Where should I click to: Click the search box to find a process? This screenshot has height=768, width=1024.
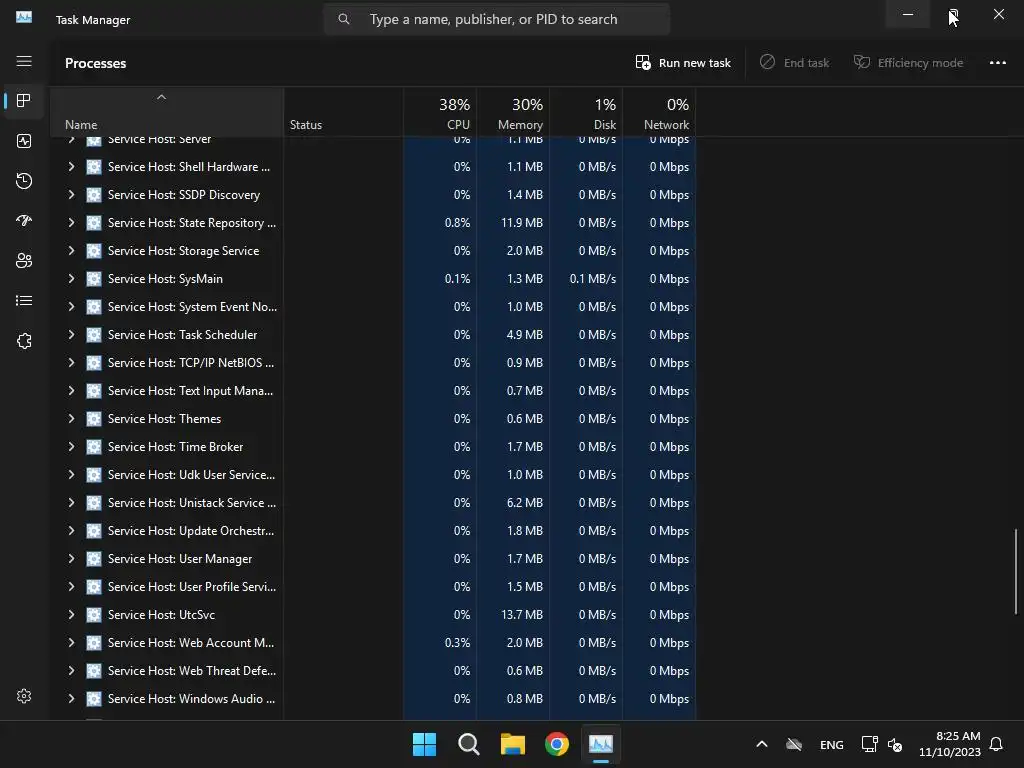click(496, 19)
